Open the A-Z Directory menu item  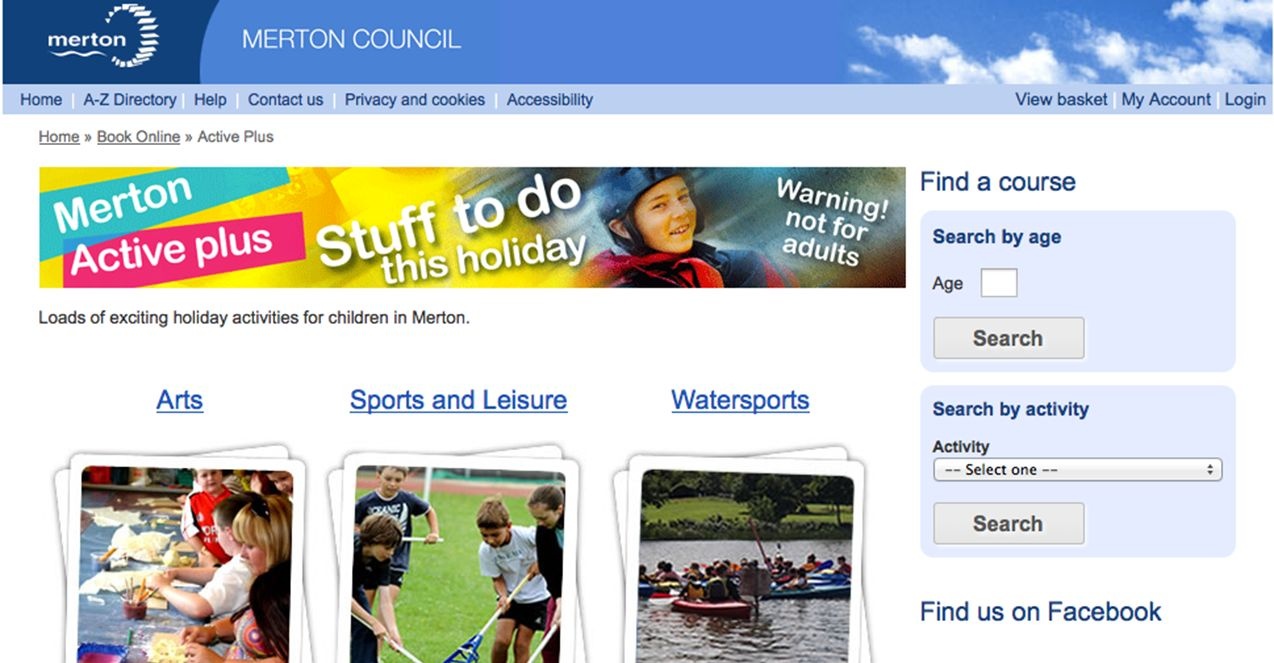[x=130, y=100]
